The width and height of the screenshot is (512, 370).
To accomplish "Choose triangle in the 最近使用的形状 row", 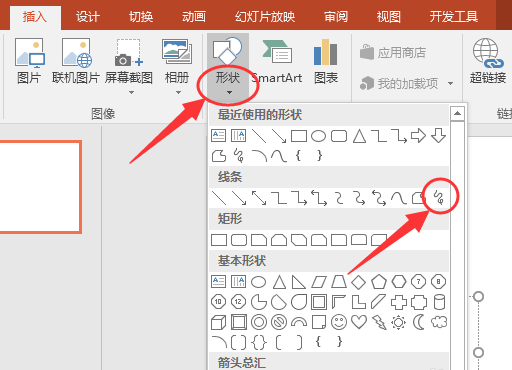I will pyautogui.click(x=359, y=136).
